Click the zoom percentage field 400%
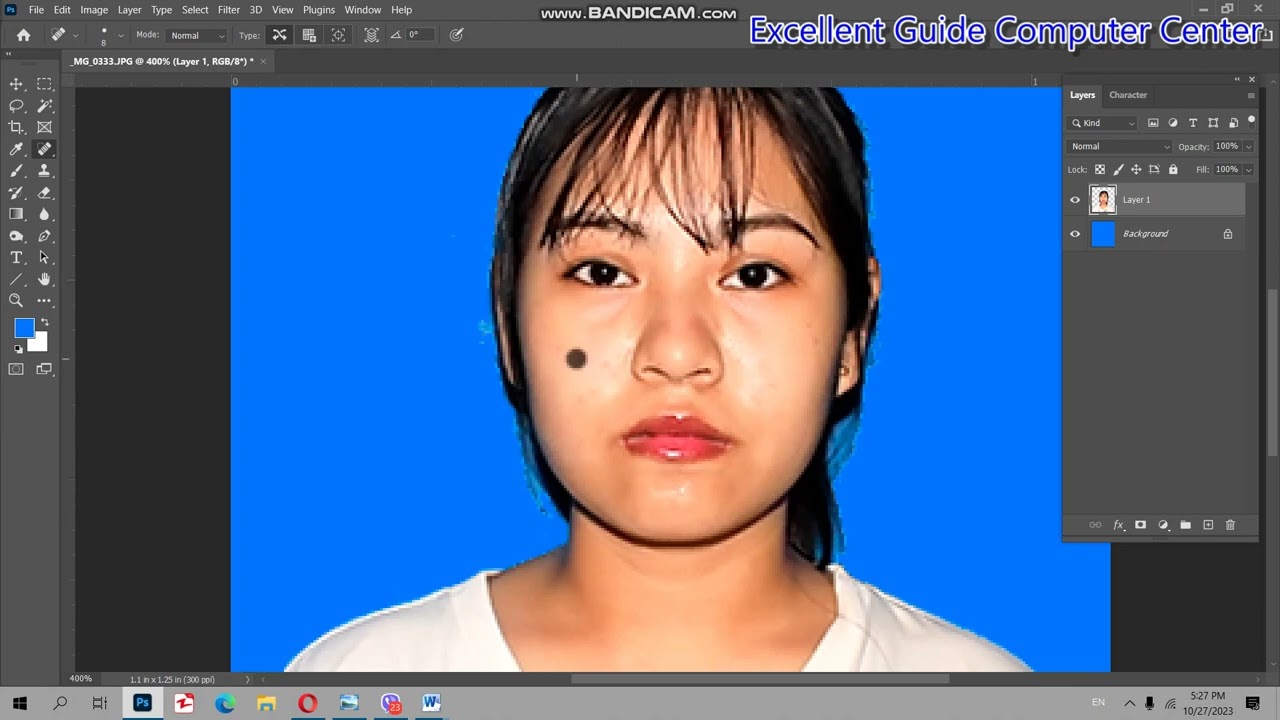Image resolution: width=1280 pixels, height=720 pixels. 81,679
